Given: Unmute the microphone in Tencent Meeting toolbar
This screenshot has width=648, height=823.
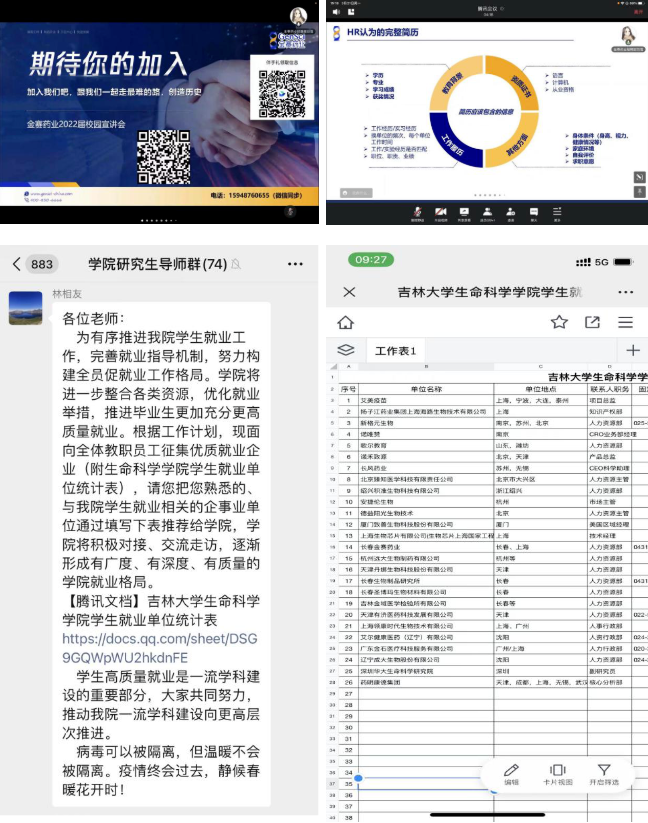Looking at the screenshot, I should click(417, 213).
